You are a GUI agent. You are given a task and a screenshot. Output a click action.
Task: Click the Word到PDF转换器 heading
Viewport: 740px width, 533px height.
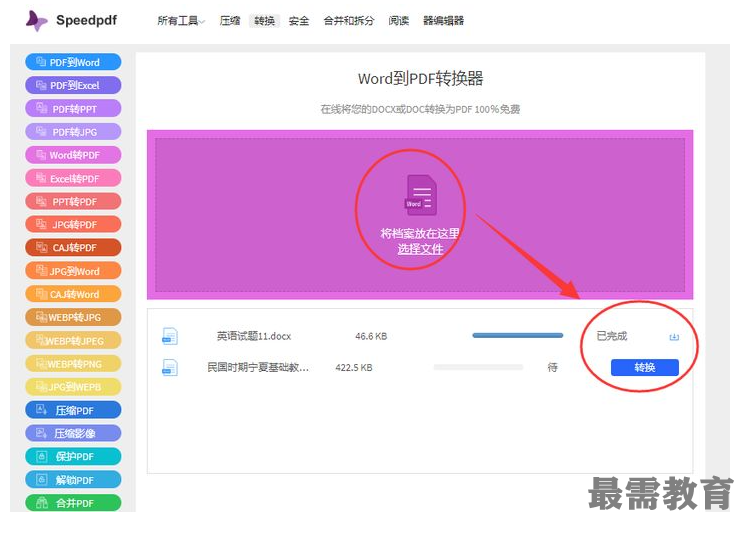[420, 78]
